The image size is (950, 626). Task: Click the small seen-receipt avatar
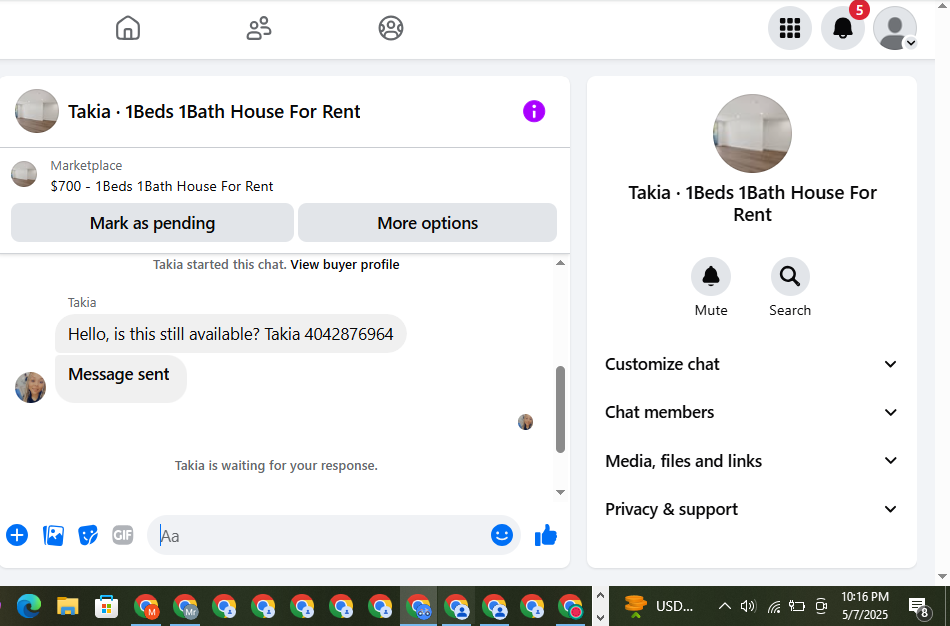click(525, 422)
